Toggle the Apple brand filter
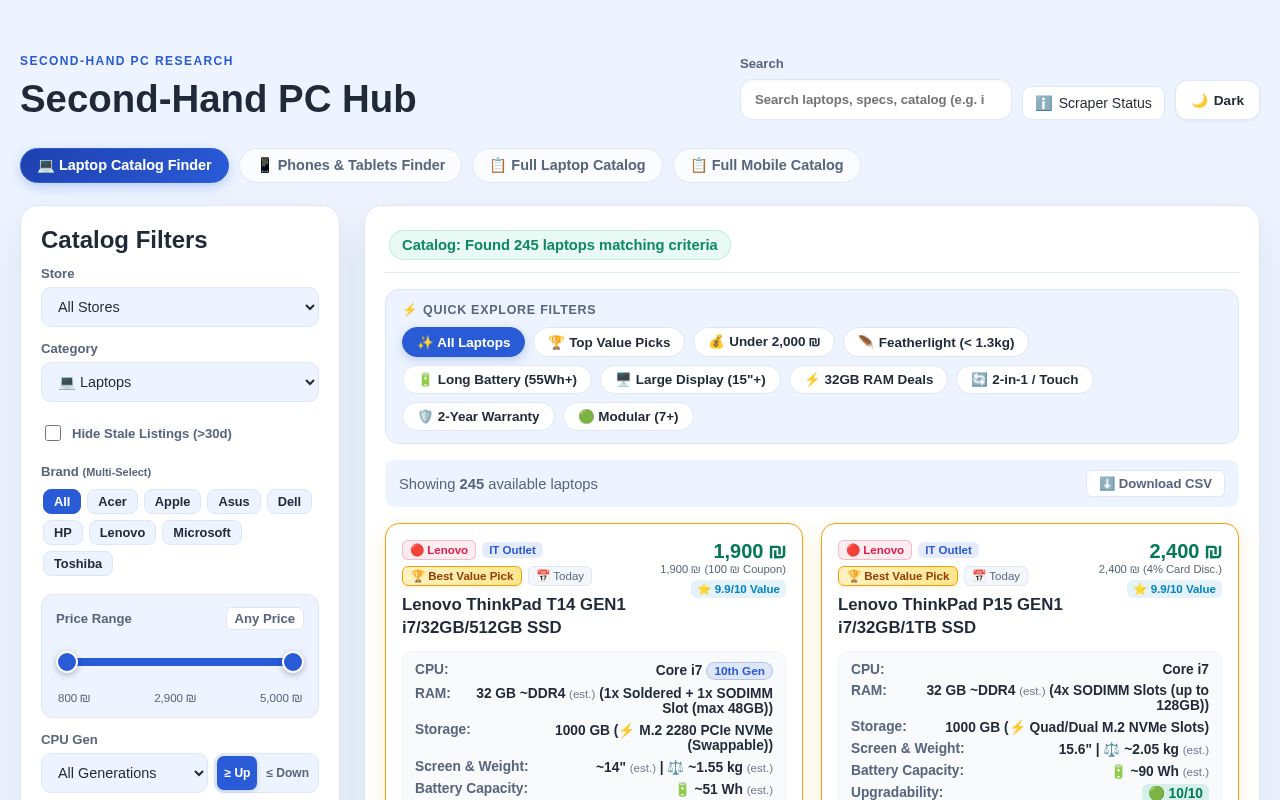Viewport: 1280px width, 800px height. click(172, 502)
